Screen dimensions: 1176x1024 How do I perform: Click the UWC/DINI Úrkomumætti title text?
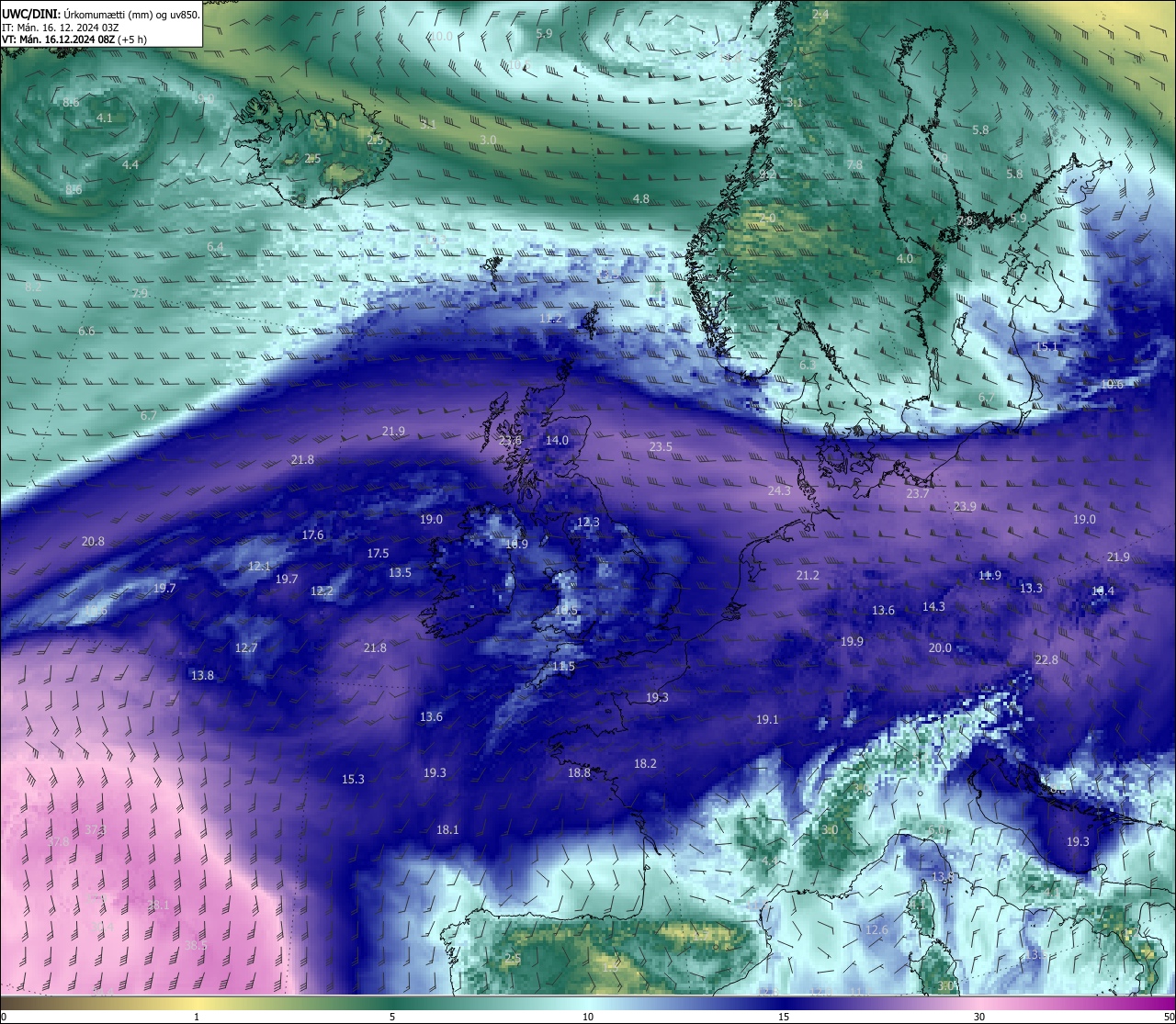(x=101, y=14)
